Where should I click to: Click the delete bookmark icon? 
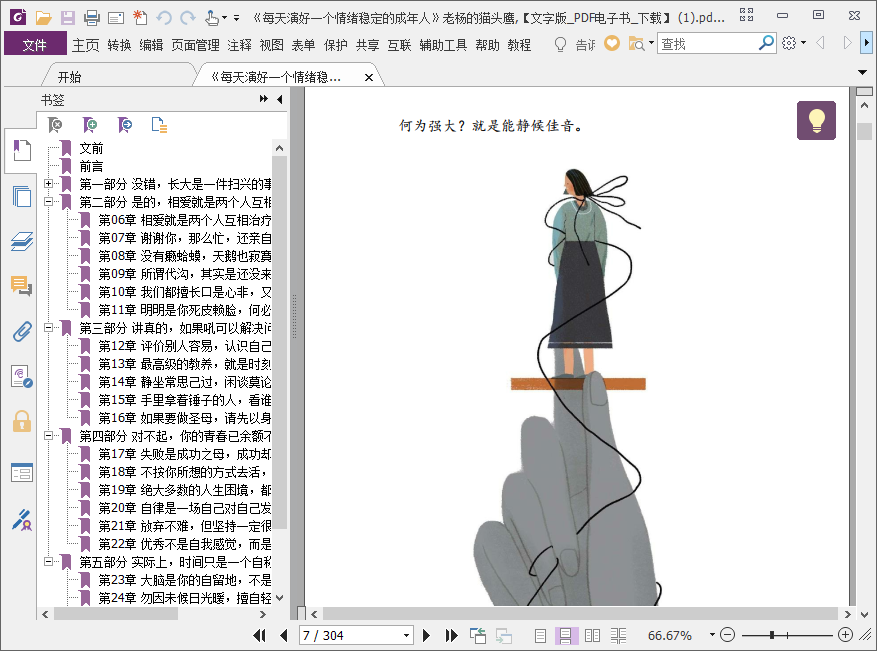pyautogui.click(x=55, y=125)
